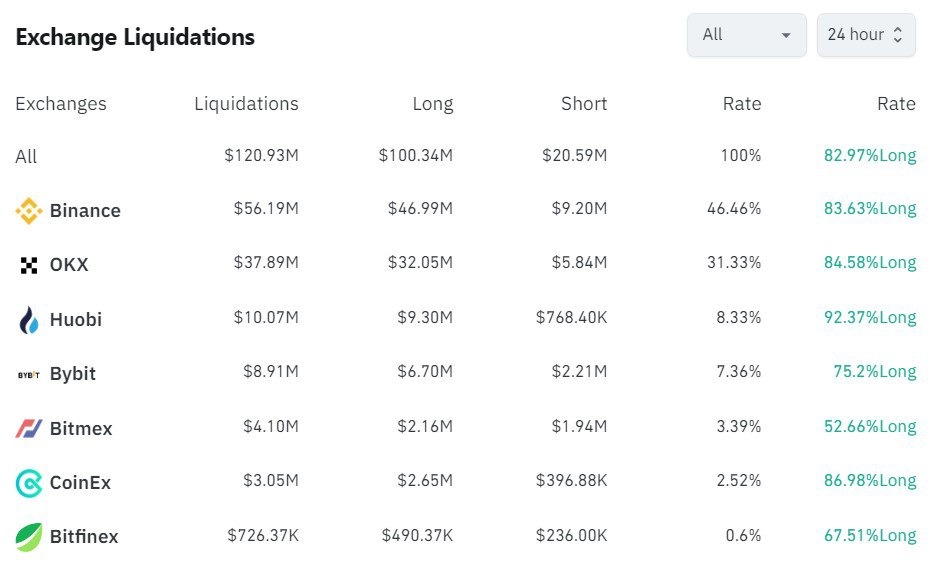
Task: Click the Bitfinex leaf logo icon
Action: (x=28, y=537)
